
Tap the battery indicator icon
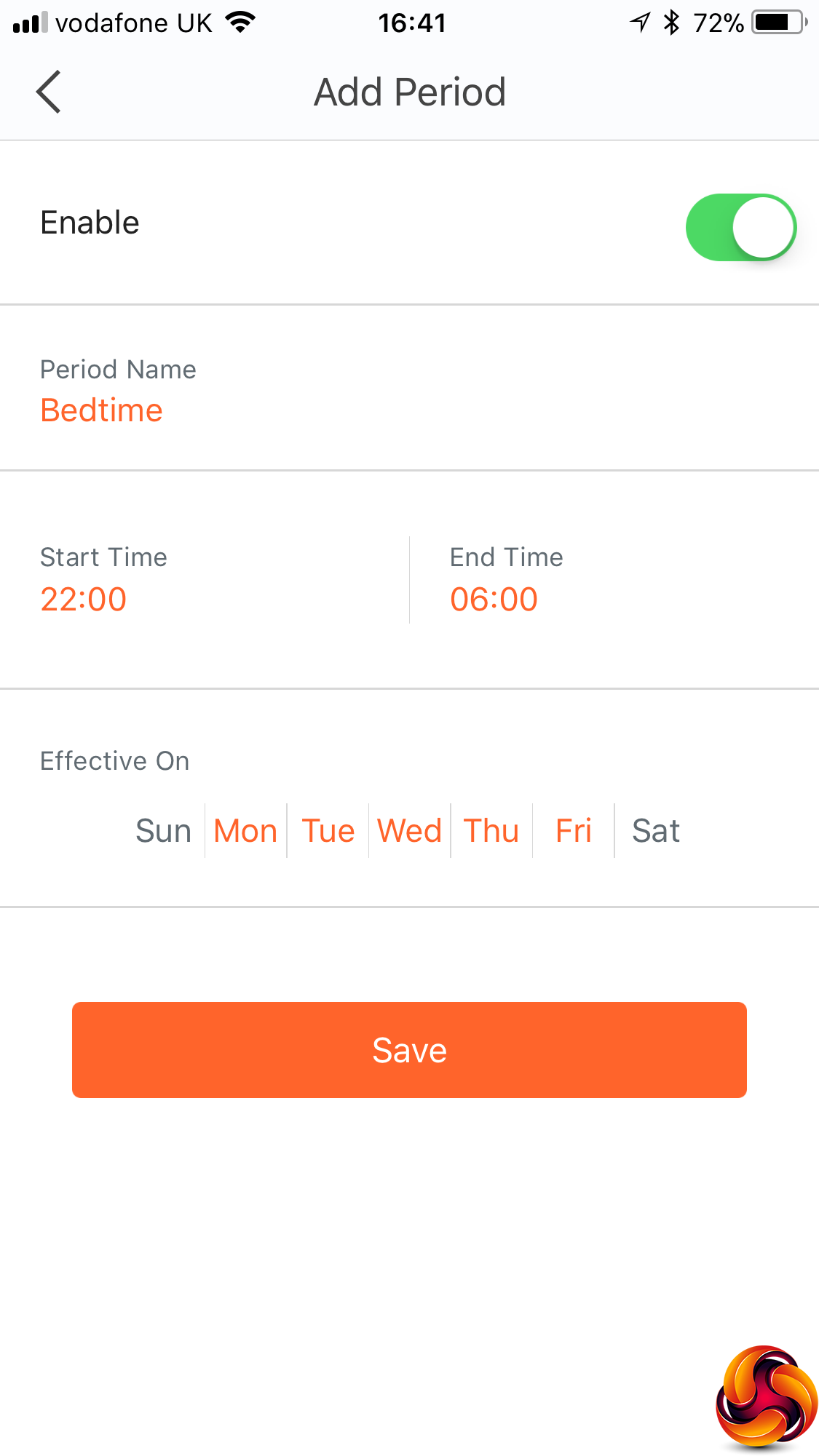(x=779, y=23)
